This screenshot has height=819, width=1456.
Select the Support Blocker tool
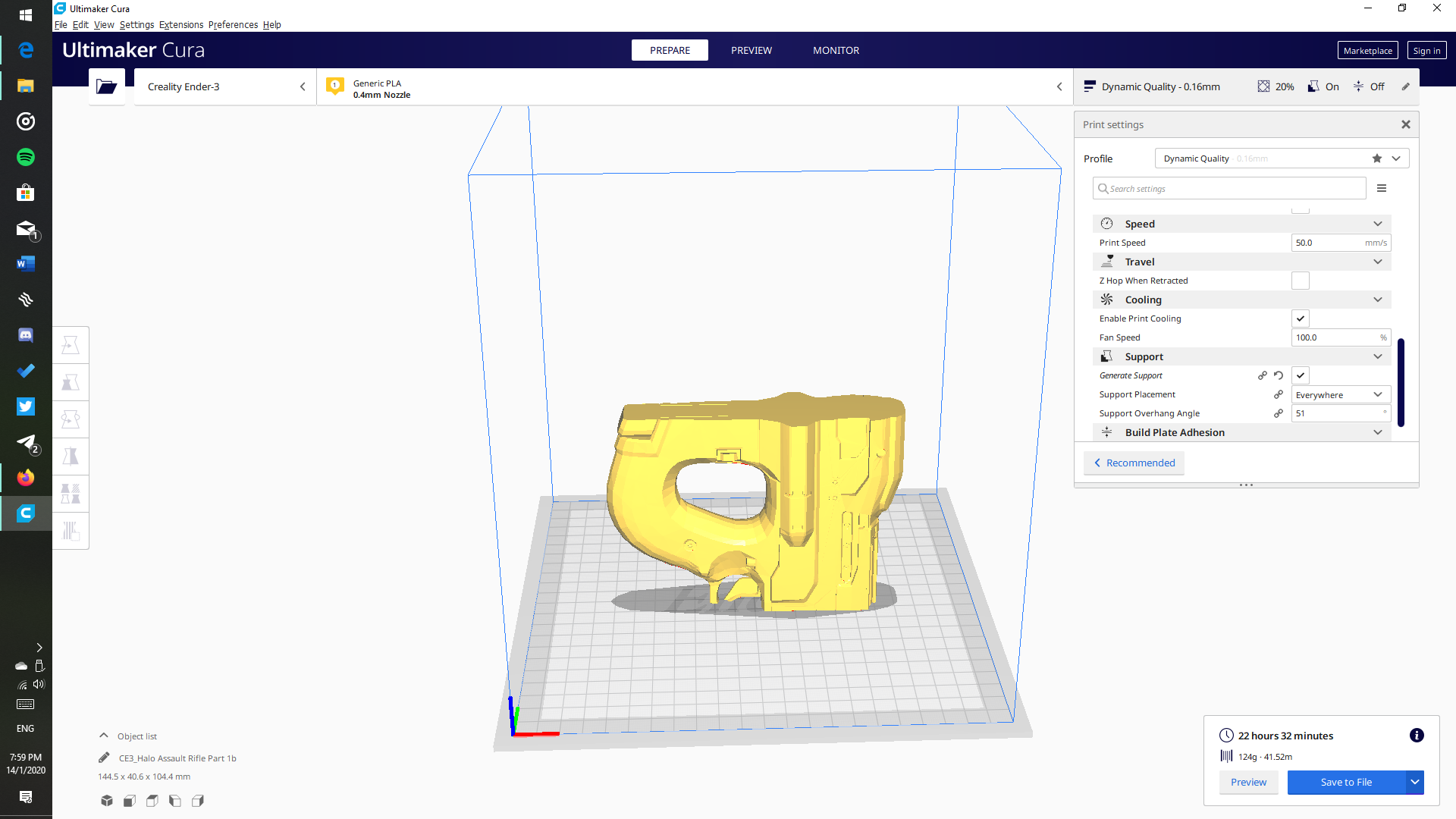pyautogui.click(x=71, y=531)
